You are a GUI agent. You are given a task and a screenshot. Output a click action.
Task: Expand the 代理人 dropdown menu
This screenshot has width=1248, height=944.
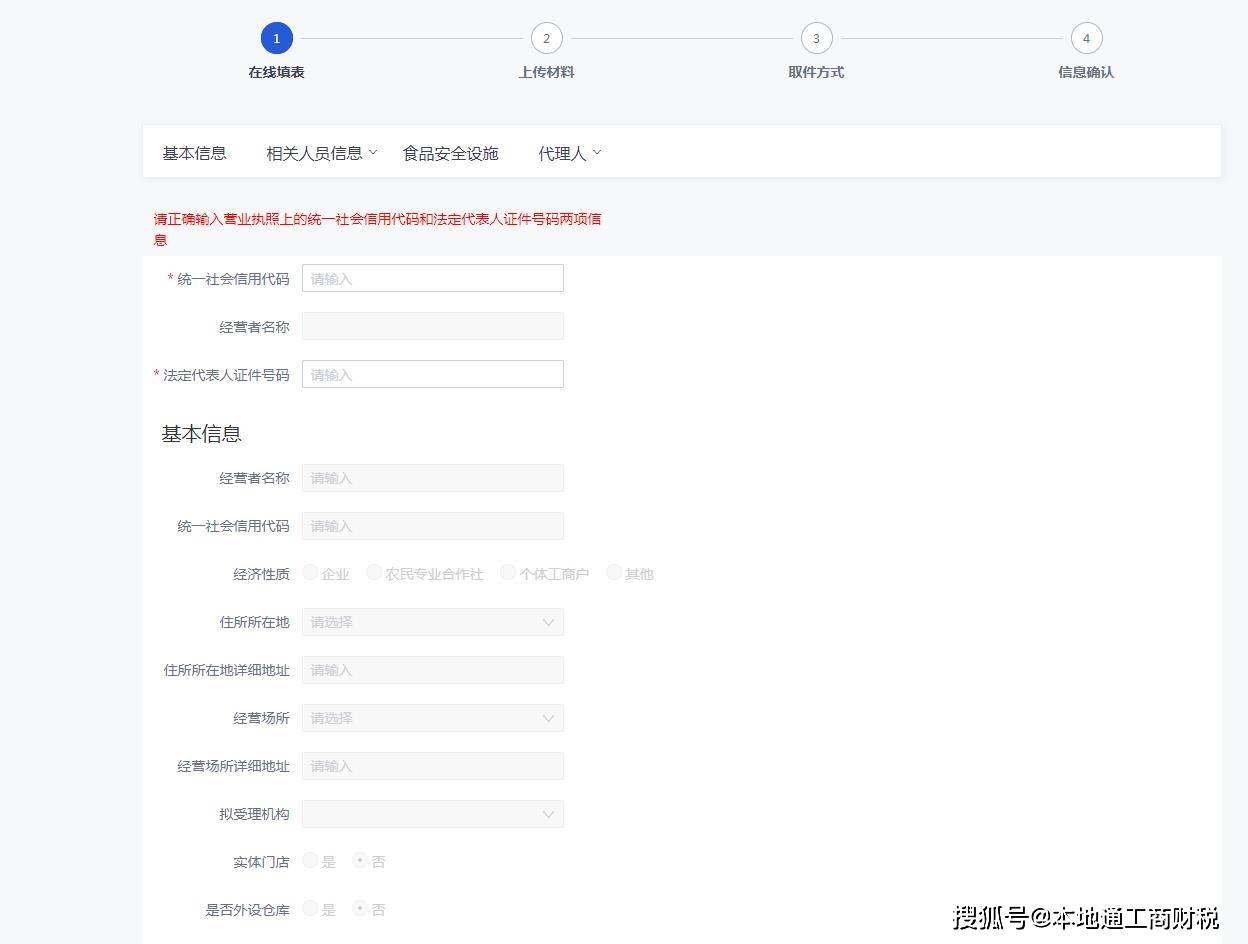[x=569, y=153]
